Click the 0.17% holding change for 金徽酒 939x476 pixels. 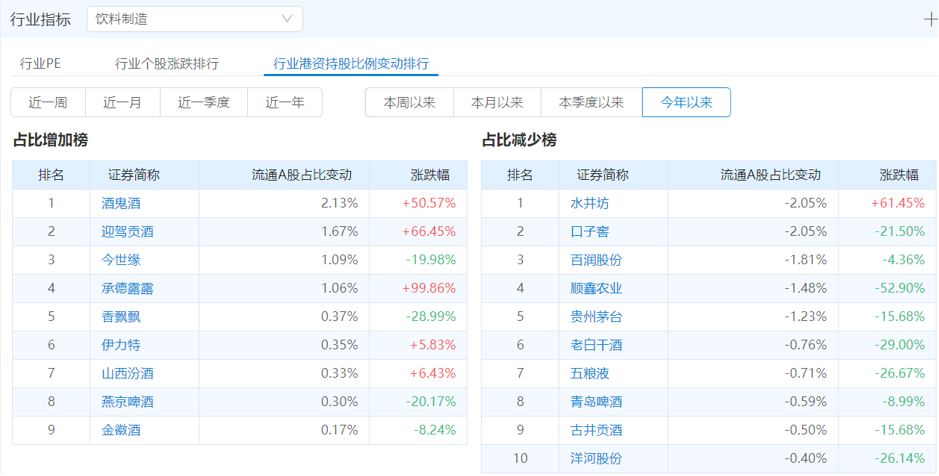(x=340, y=430)
